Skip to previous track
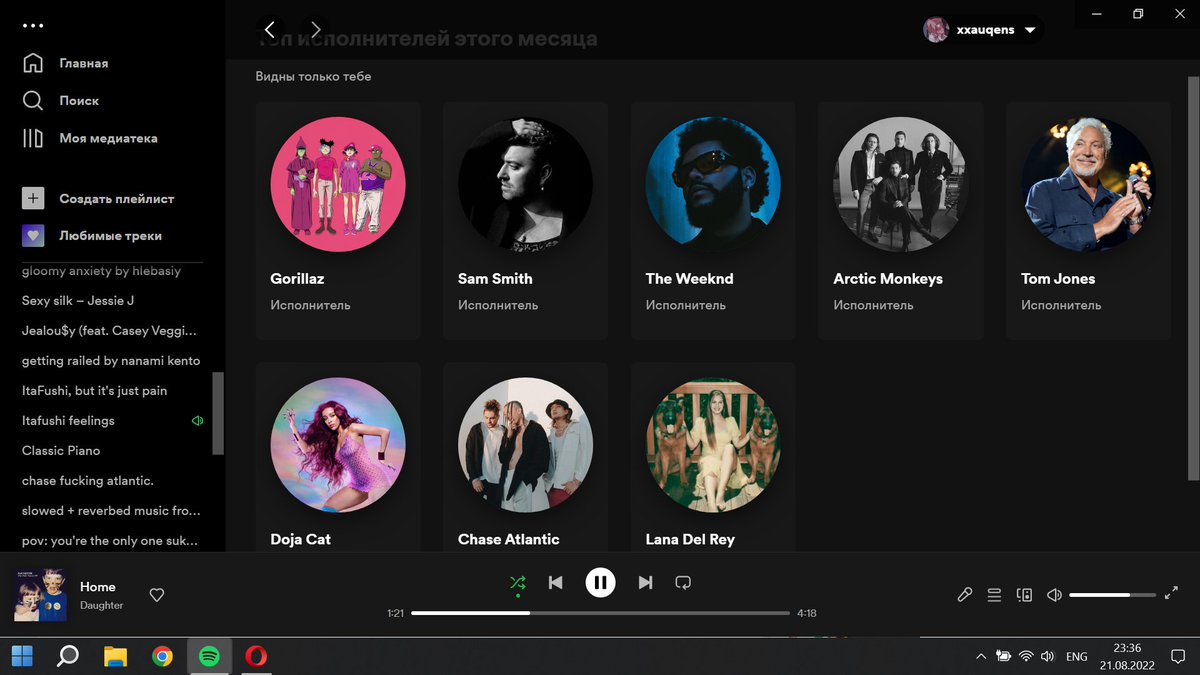 coord(556,582)
